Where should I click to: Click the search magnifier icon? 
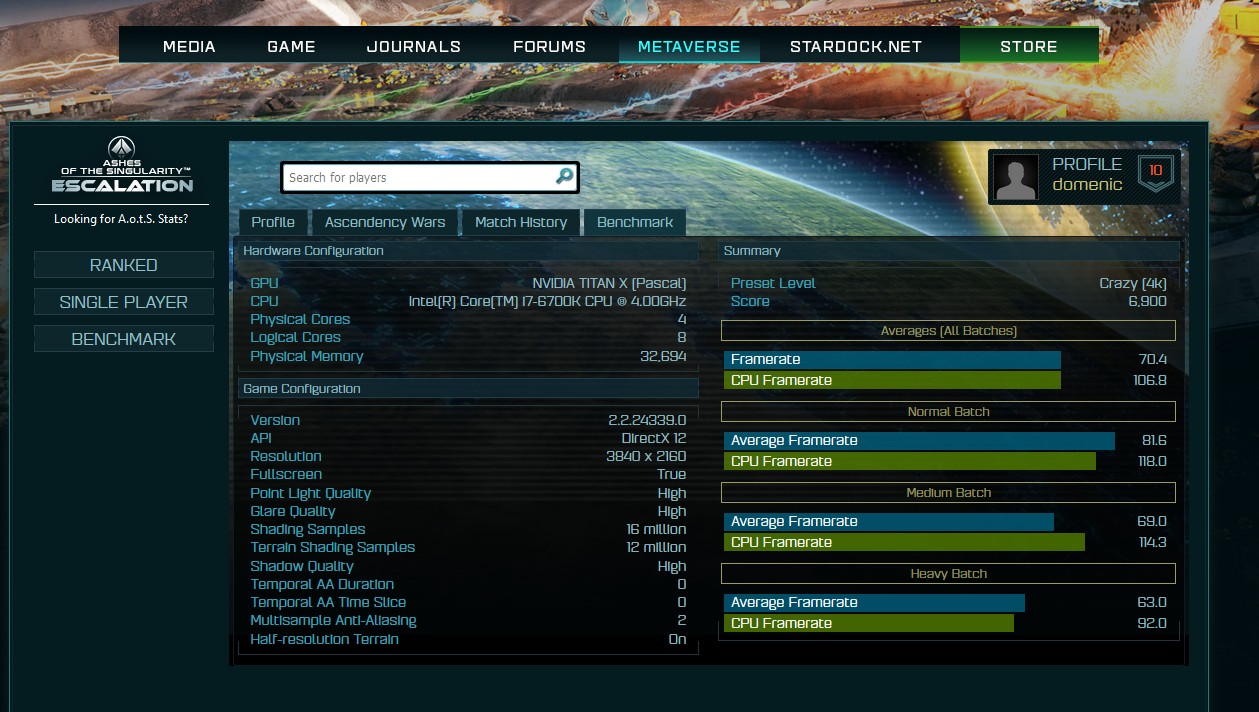(x=564, y=177)
